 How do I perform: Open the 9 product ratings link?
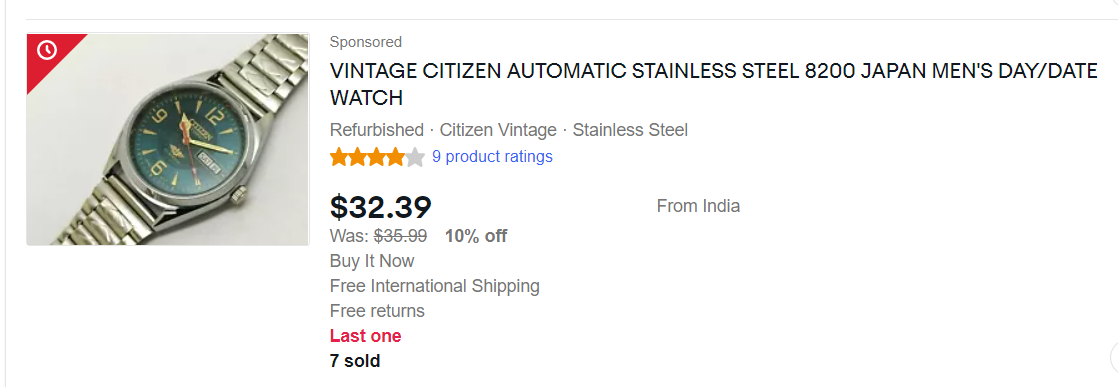pos(492,156)
